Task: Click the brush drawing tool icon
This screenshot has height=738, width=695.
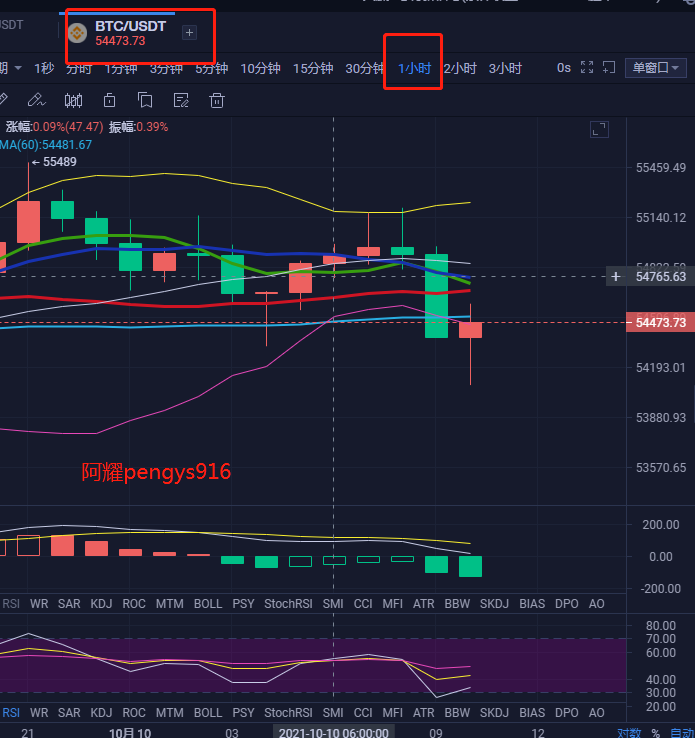Action: coord(36,100)
